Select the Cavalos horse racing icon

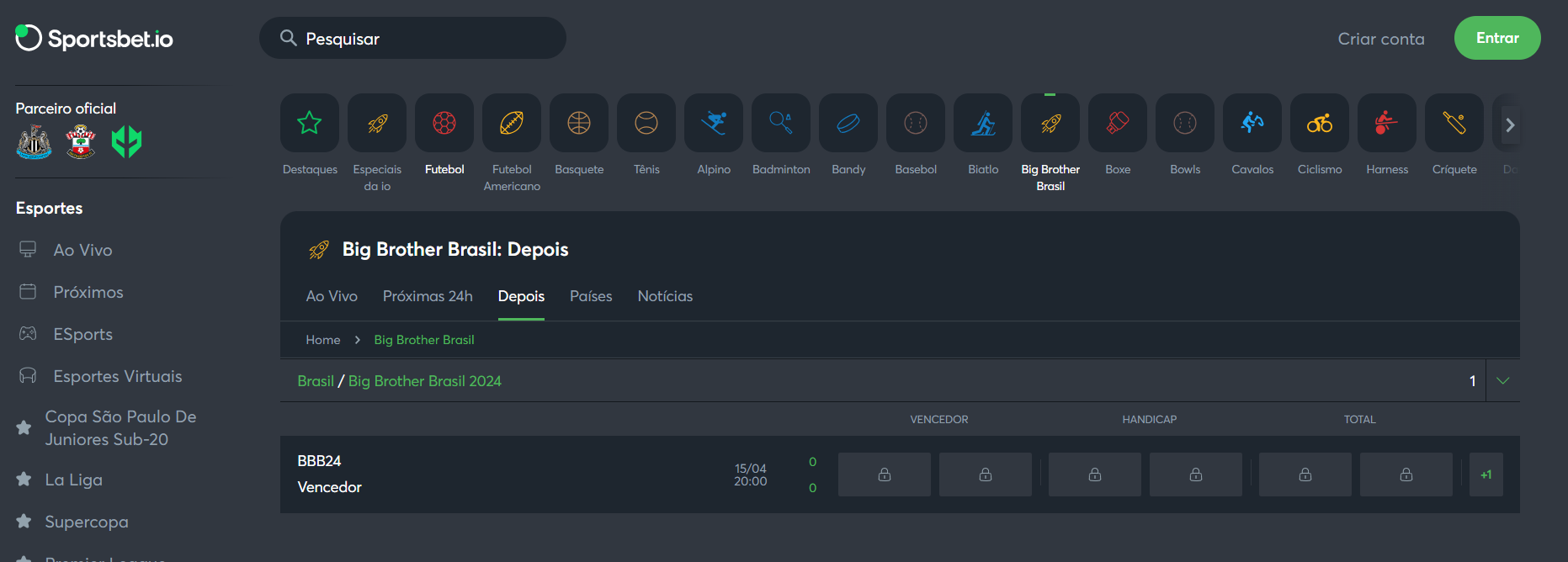pos(1252,123)
